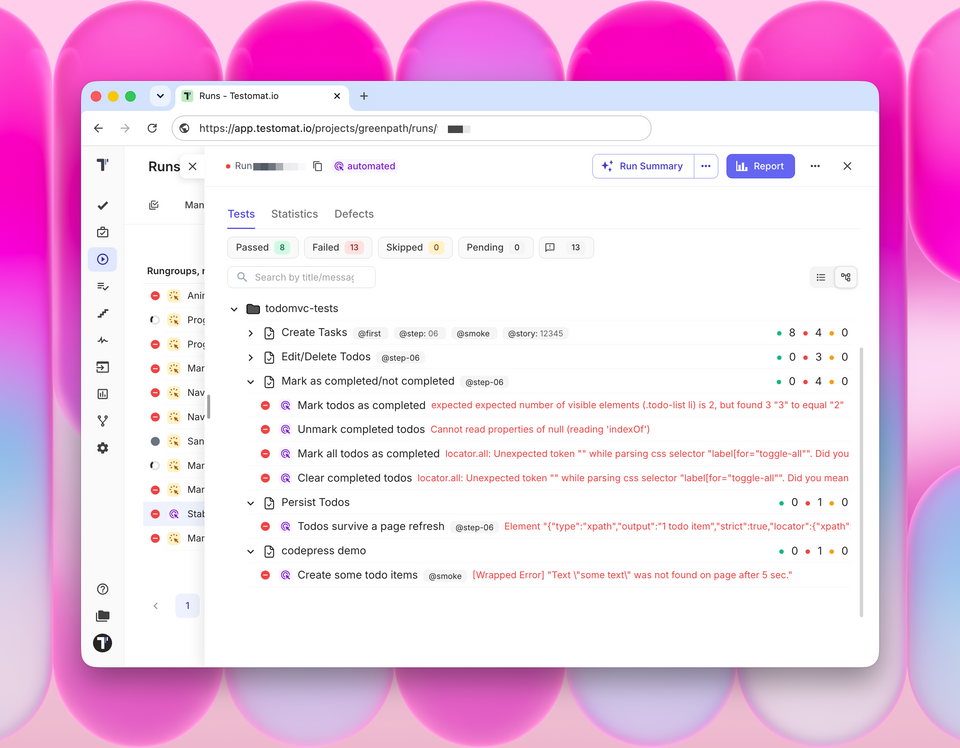Expand the Create Tasks suite

click(250, 333)
